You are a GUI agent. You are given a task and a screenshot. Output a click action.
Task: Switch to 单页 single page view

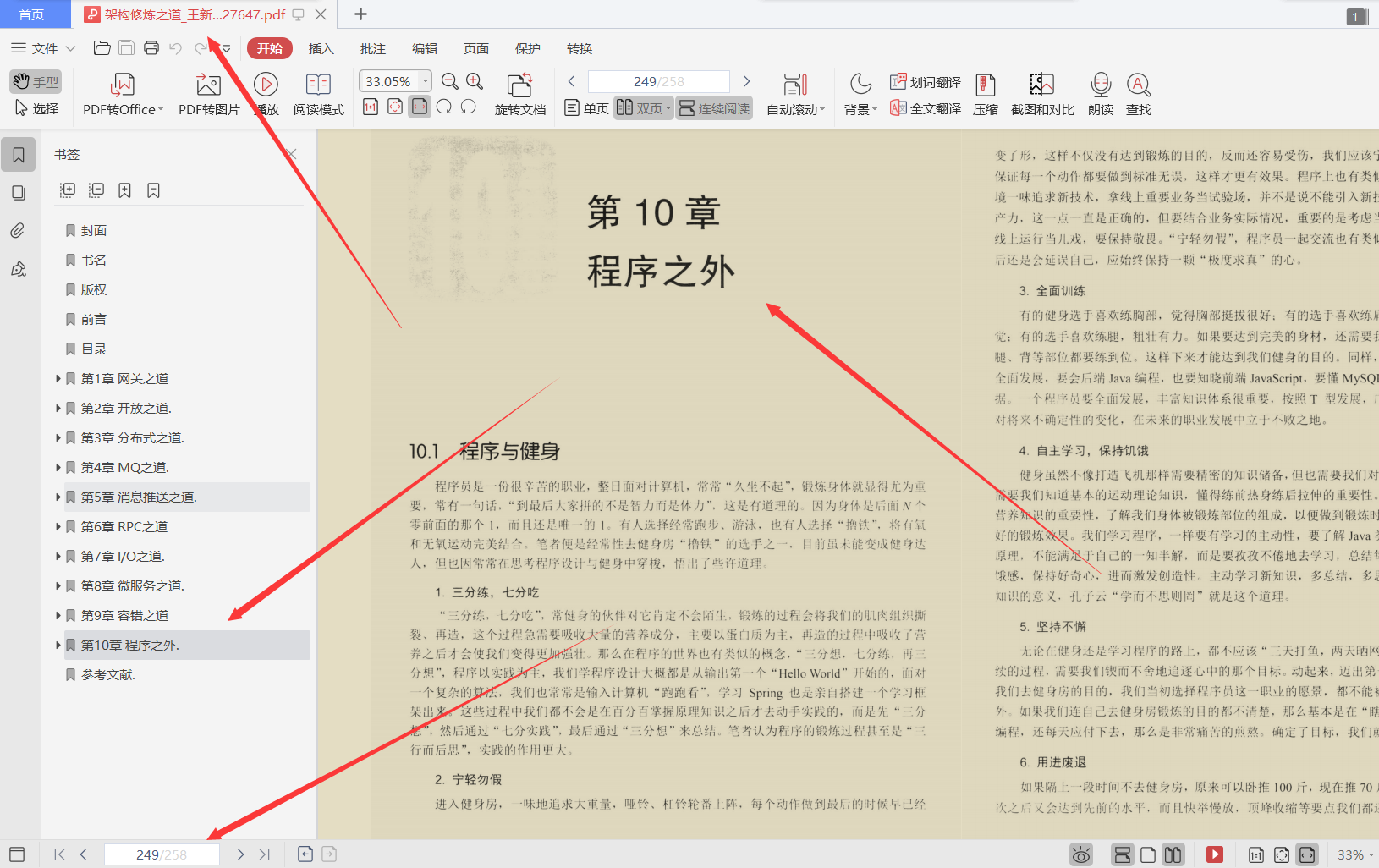(x=586, y=108)
